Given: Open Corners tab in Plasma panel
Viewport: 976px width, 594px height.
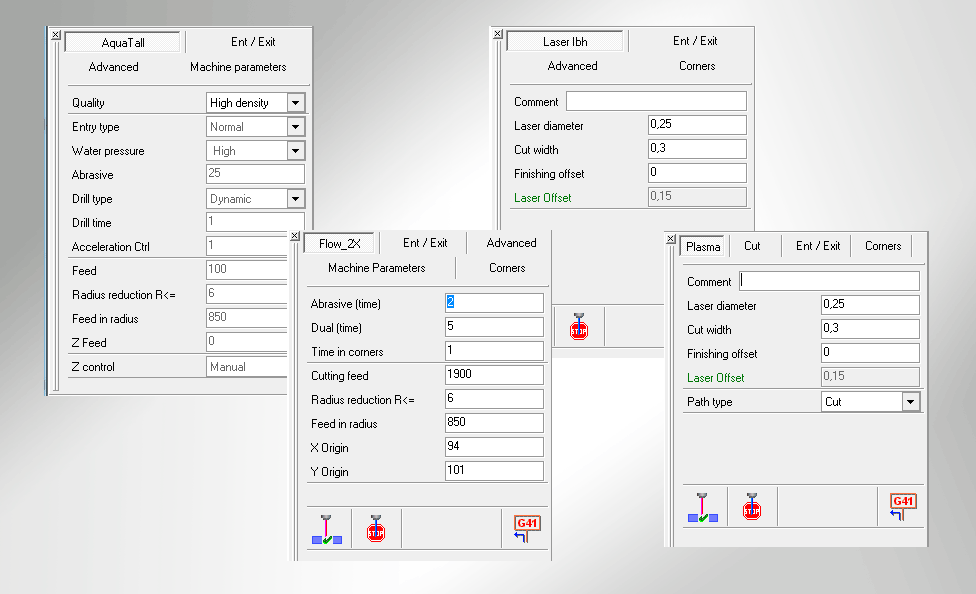Looking at the screenshot, I should 883,246.
